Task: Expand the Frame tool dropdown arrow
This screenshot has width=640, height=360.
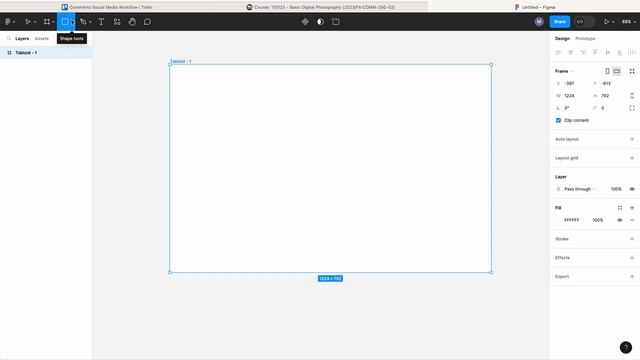Action: pyautogui.click(x=53, y=22)
